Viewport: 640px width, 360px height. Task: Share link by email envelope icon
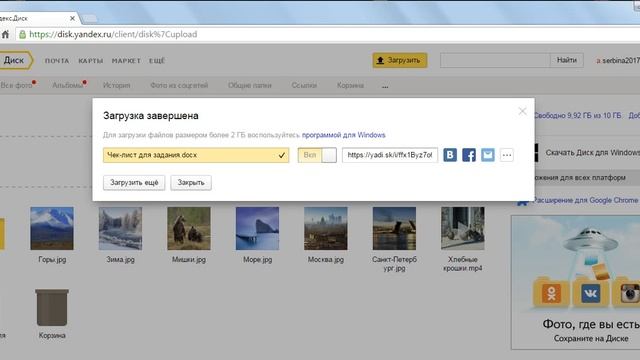pos(488,155)
